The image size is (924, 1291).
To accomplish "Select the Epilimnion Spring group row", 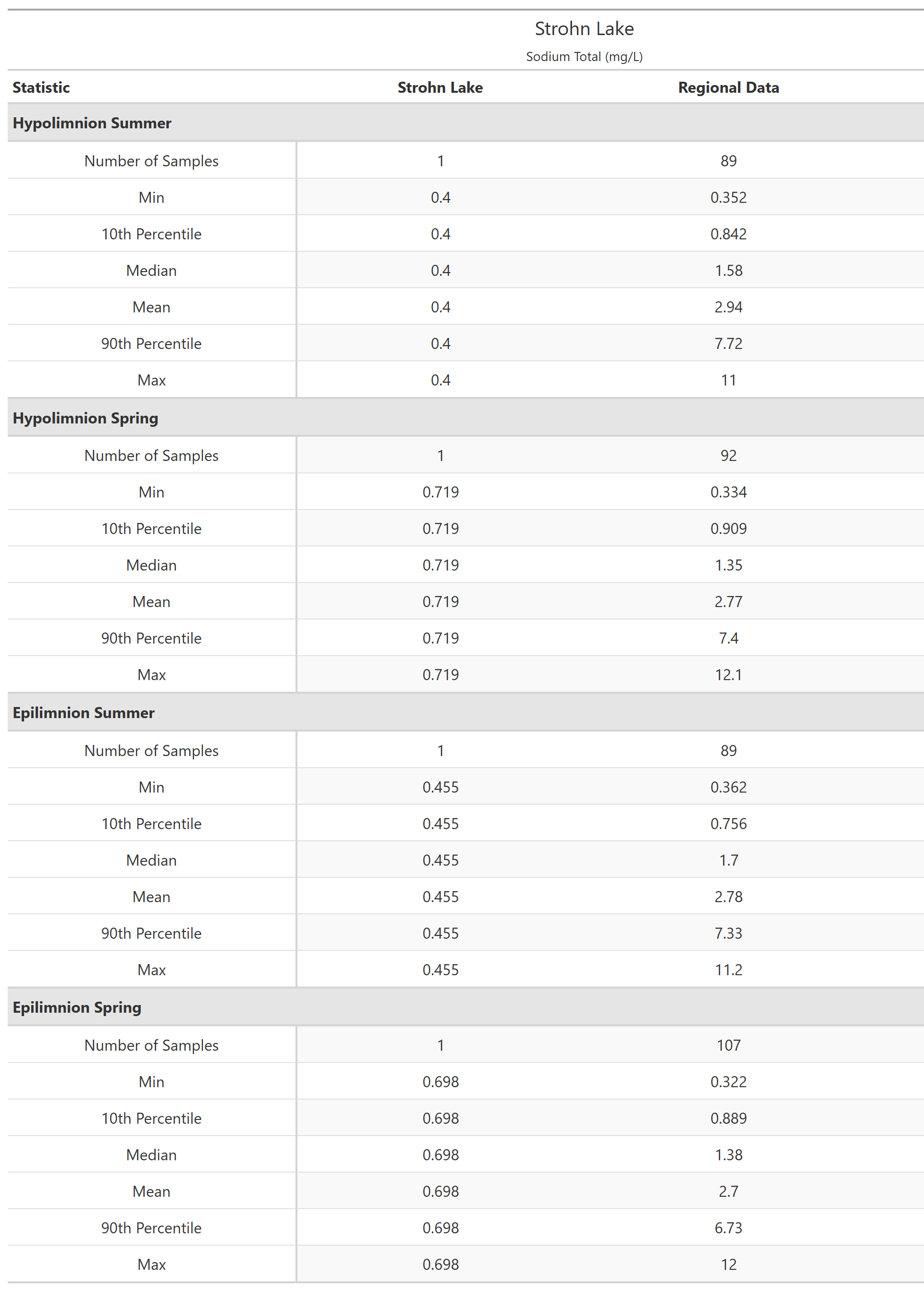I will pos(77,1007).
